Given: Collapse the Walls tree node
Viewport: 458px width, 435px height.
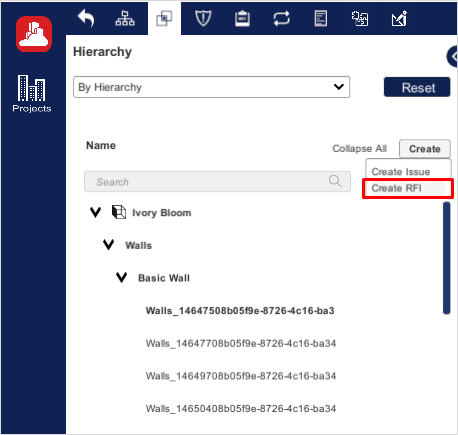Looking at the screenshot, I should (x=109, y=245).
